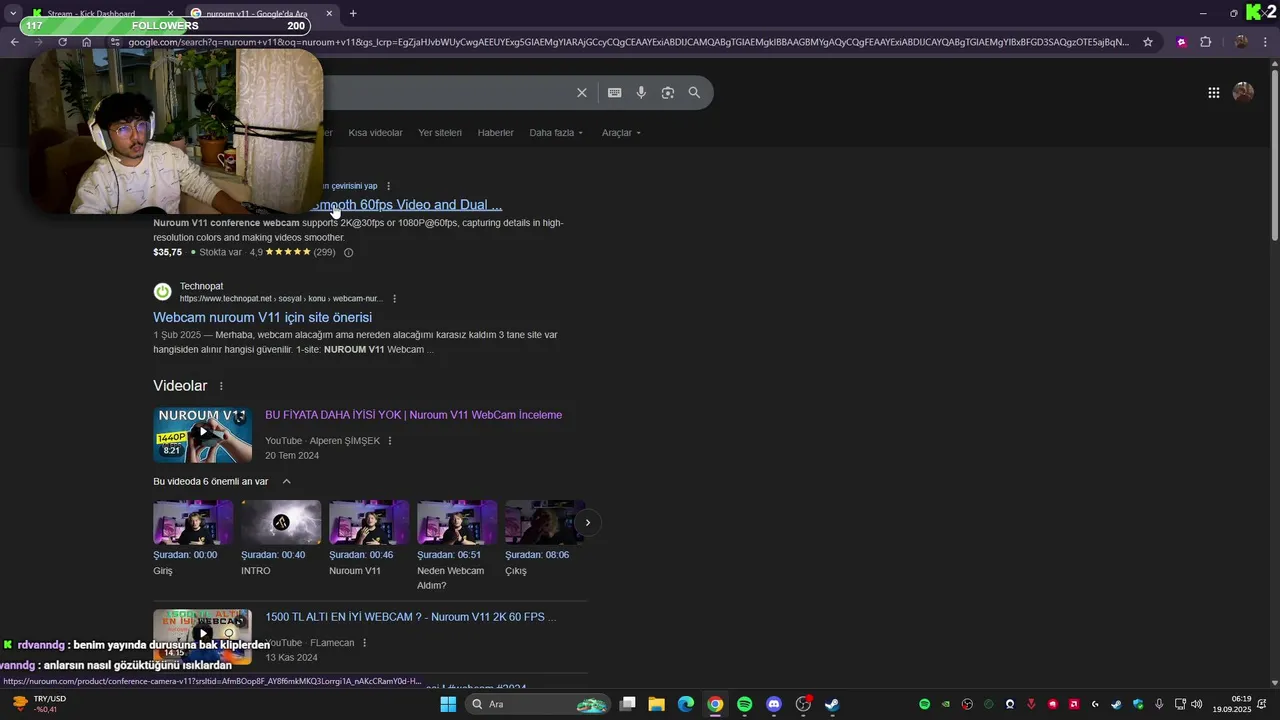Open the Windows Start menu
Image resolution: width=1280 pixels, height=720 pixels.
click(448, 704)
